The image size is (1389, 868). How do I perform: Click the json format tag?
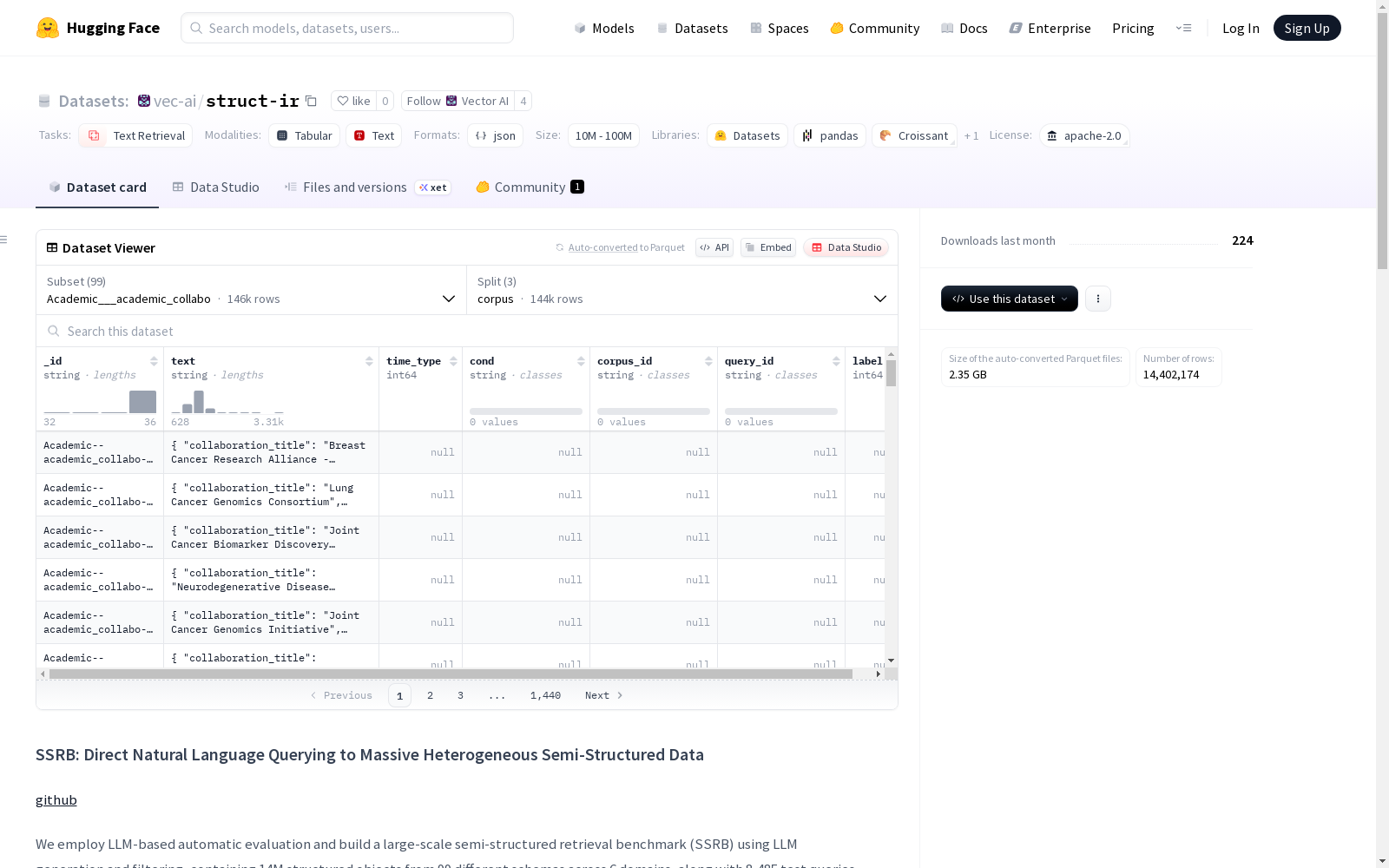495,135
